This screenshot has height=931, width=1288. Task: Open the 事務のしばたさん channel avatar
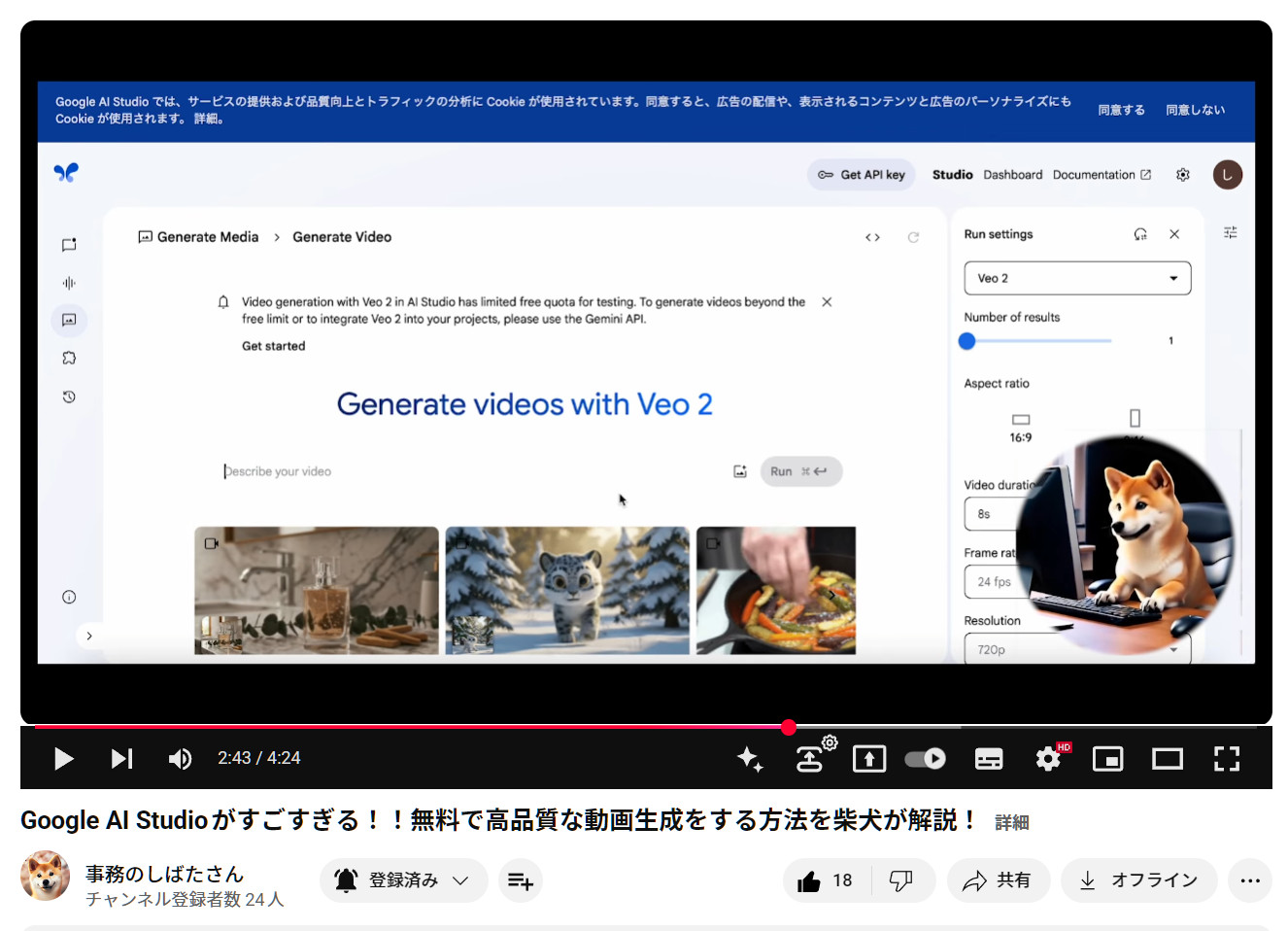(45, 876)
